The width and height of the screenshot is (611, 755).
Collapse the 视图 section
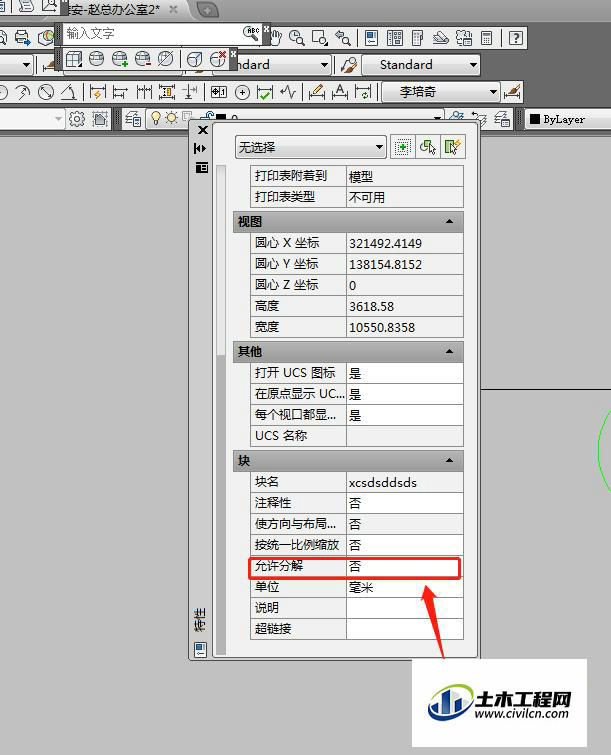coord(449,221)
